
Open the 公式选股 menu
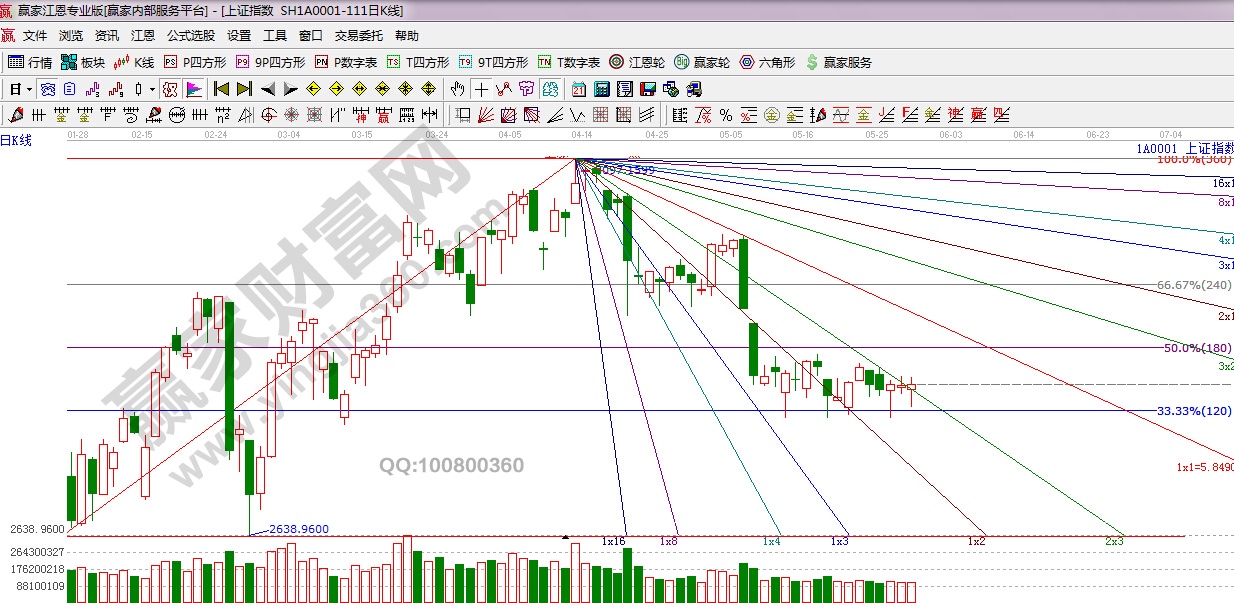(190, 36)
